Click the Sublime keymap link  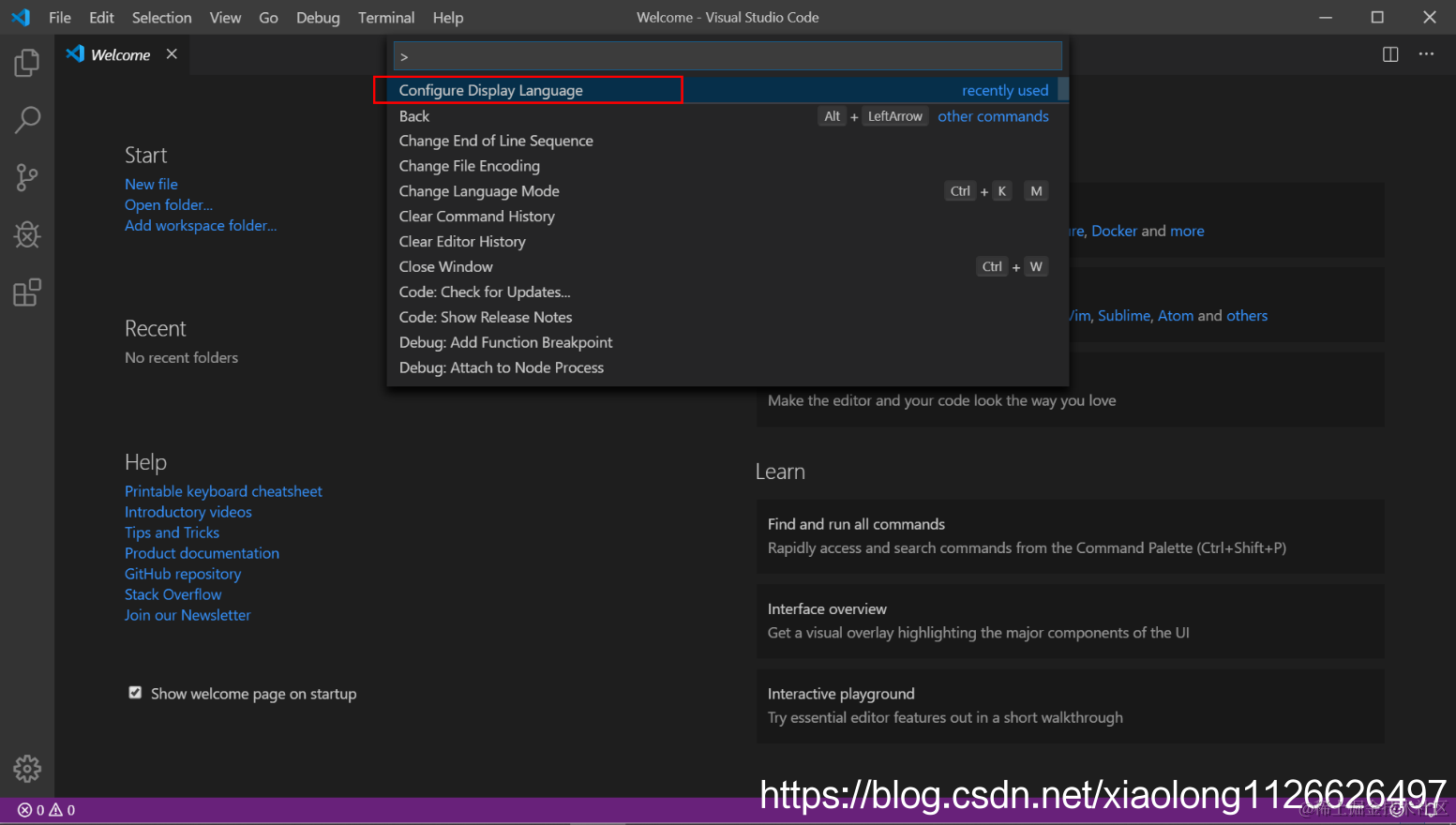pos(1124,316)
